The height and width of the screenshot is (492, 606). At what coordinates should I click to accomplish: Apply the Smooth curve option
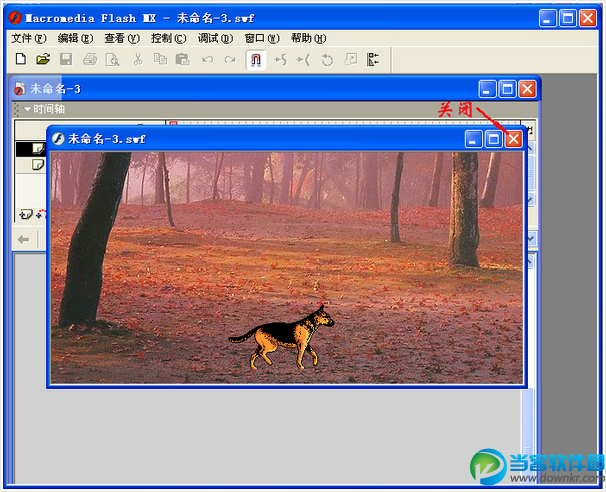[x=281, y=60]
